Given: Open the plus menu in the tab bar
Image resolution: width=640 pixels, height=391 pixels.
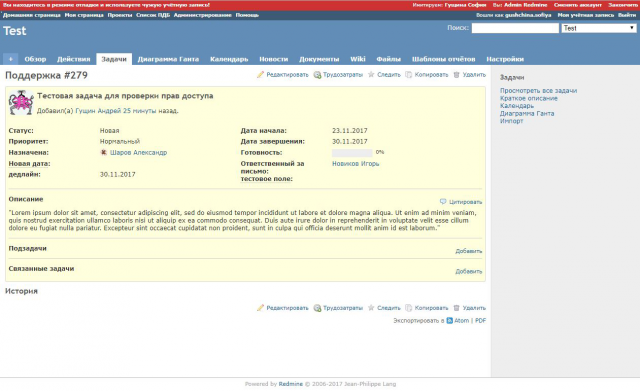Looking at the screenshot, I should [x=11, y=59].
